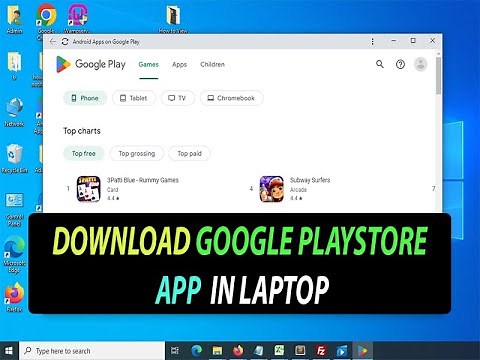Select the Google Chrome desktop shortcut
Screen dimensions: 480x360
(x=46, y=19)
